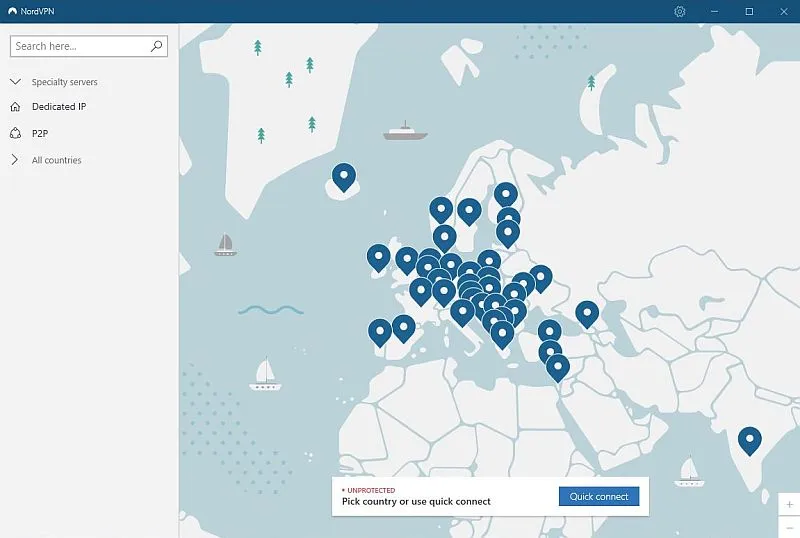Open settings via the gear icon
Viewport: 800px width, 538px height.
click(679, 11)
